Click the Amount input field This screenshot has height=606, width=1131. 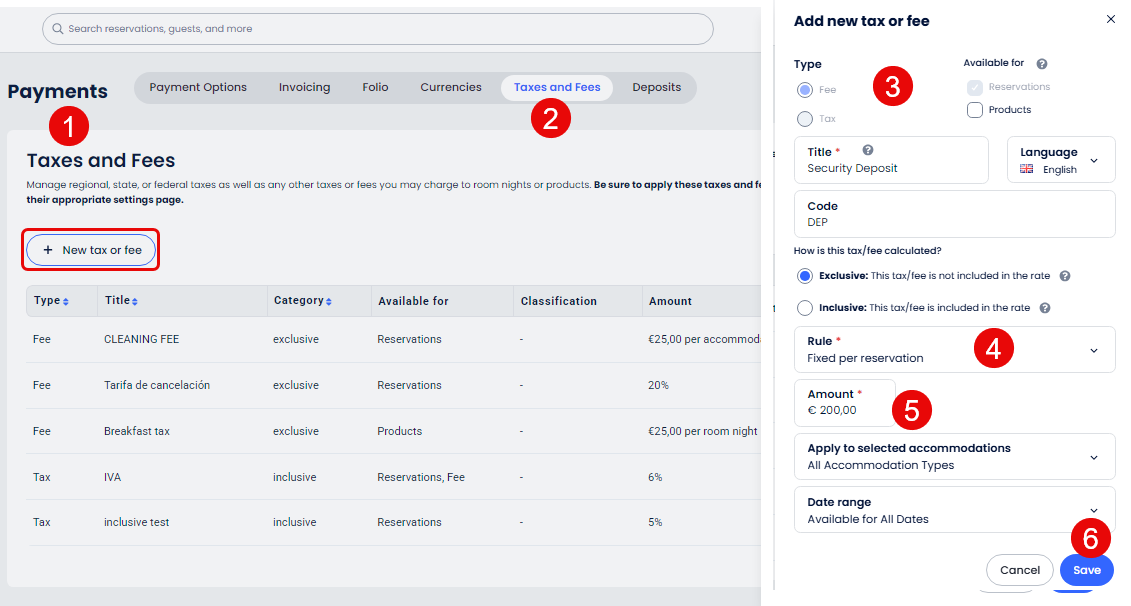tap(844, 409)
